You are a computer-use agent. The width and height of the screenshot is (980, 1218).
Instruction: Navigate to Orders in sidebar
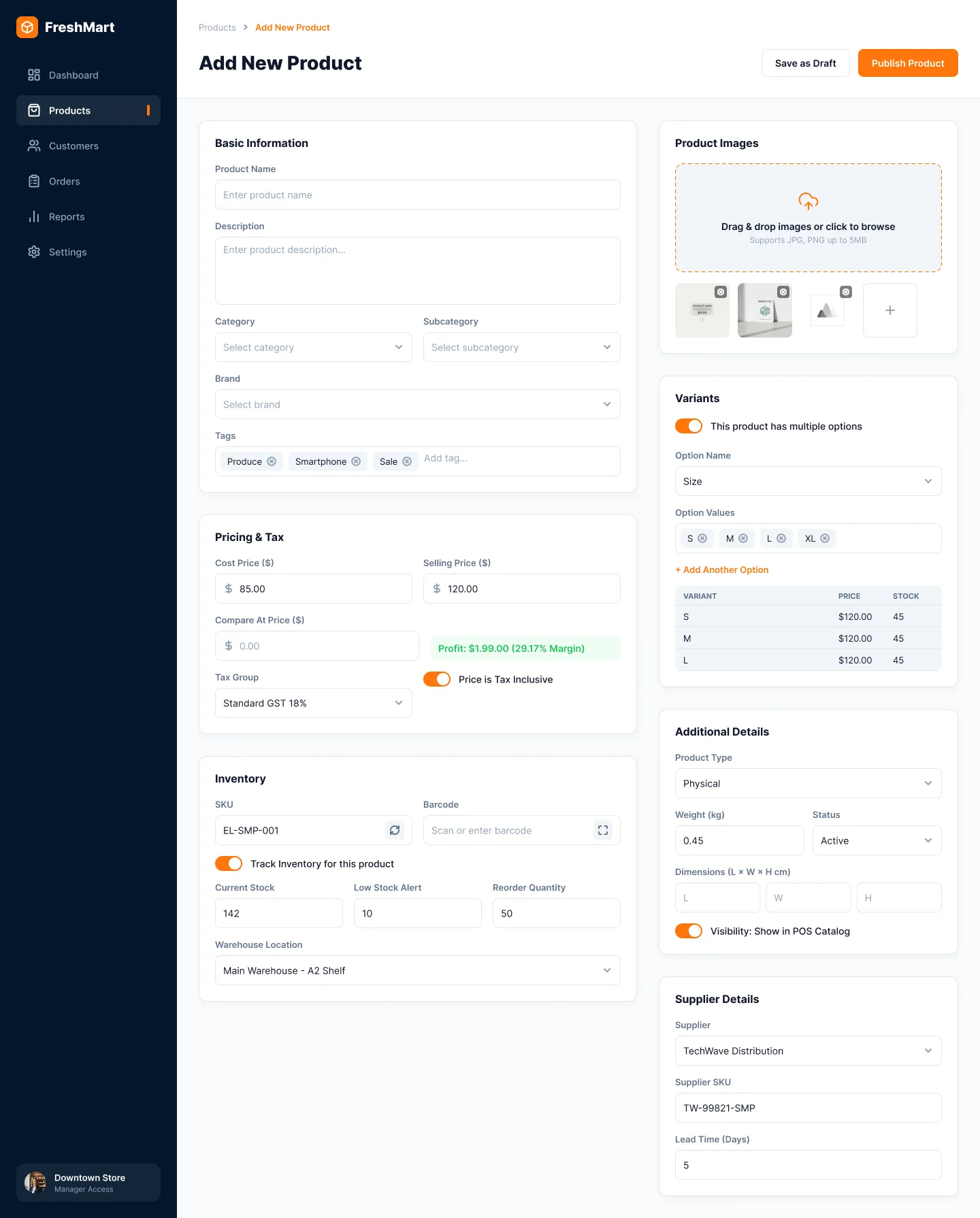coord(88,181)
